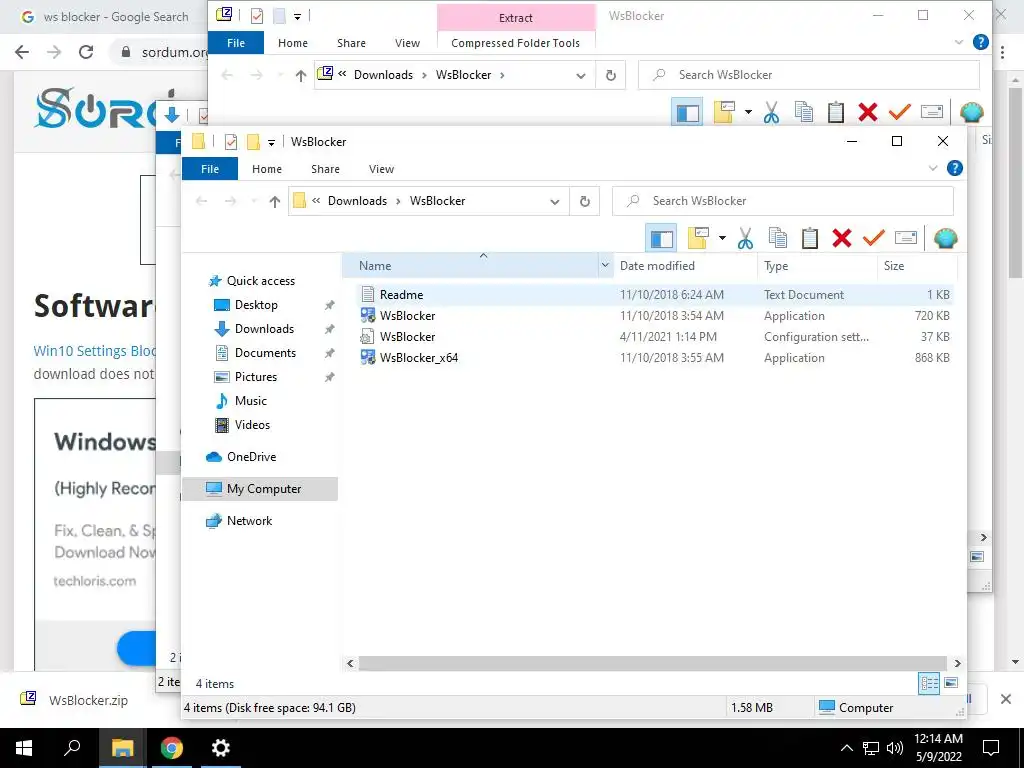Expand address dropdown in back Extract window
1024x768 pixels.
coord(581,76)
